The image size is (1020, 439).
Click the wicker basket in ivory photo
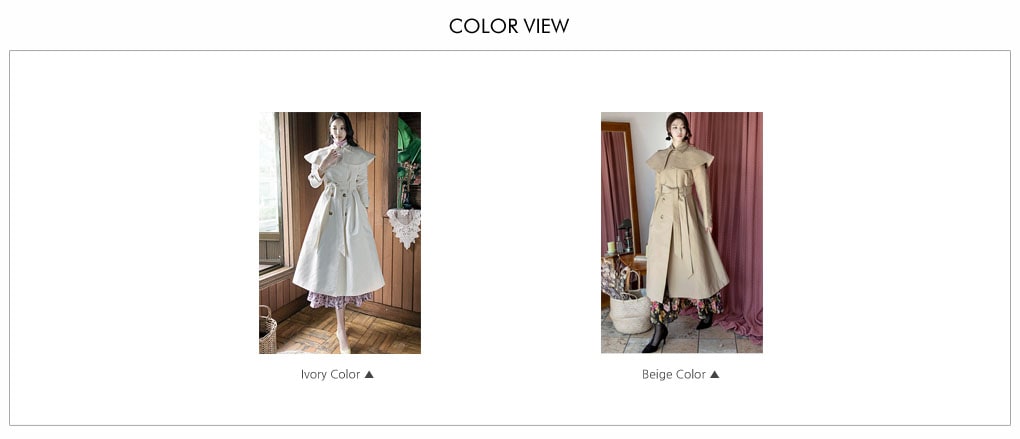(x=267, y=330)
